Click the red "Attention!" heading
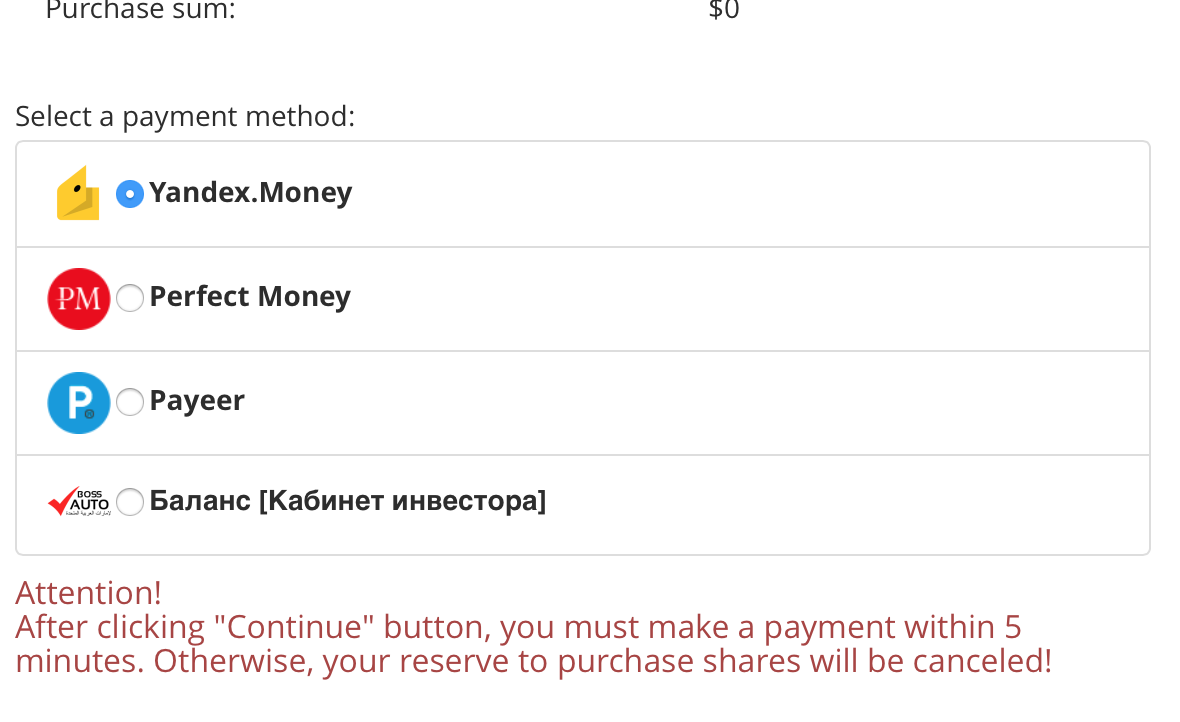 (x=88, y=593)
